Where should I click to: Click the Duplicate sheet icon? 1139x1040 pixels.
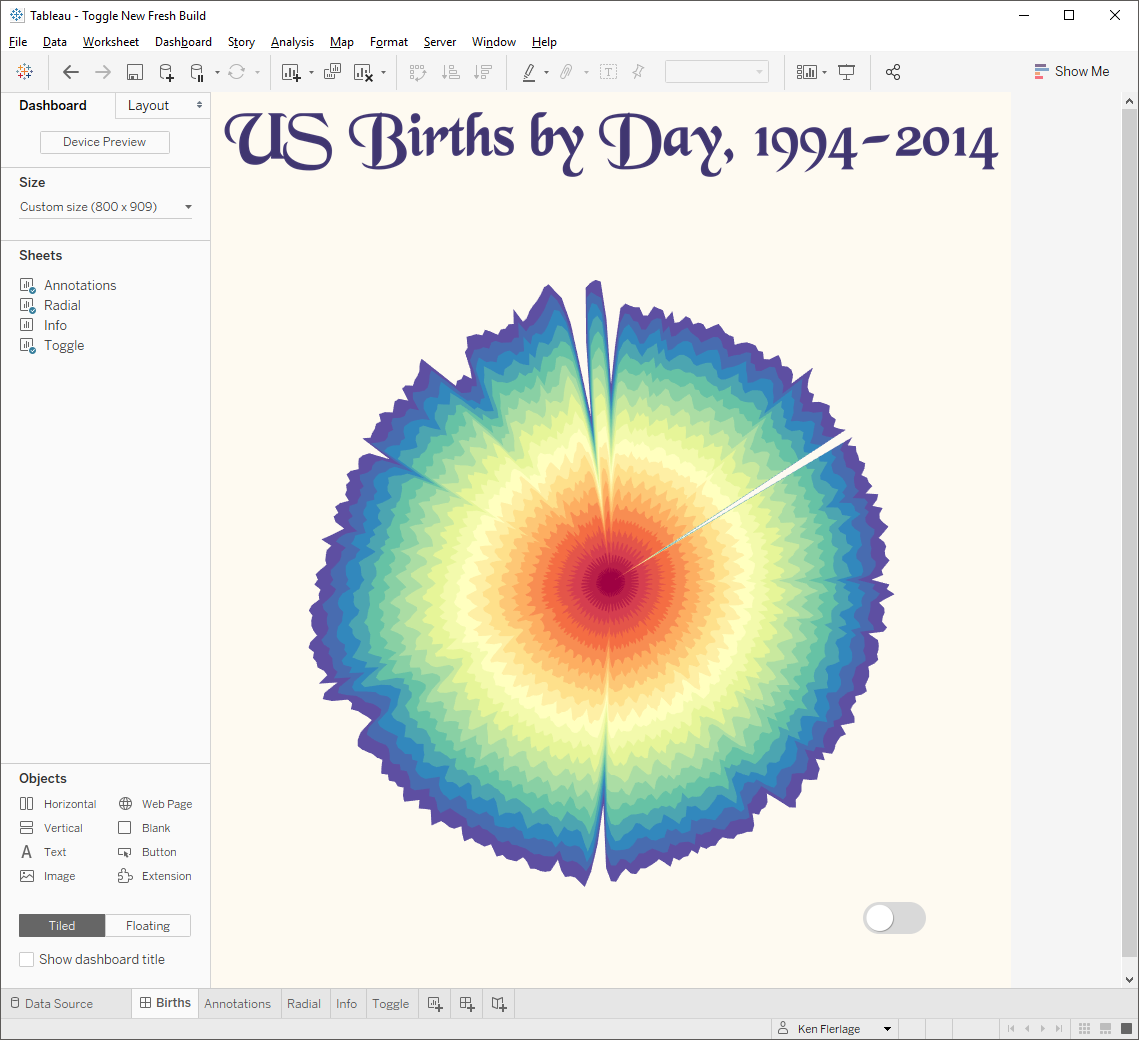pos(332,71)
